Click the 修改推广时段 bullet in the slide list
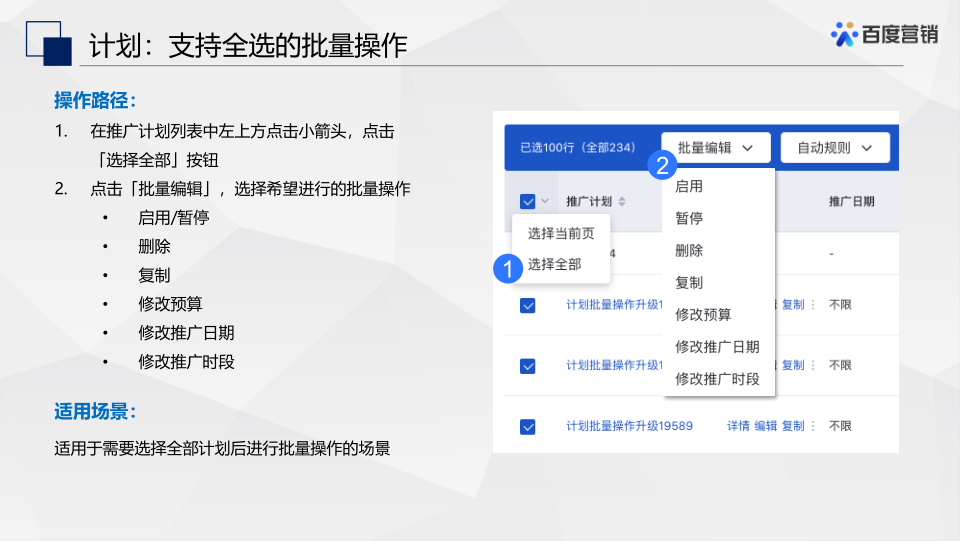Viewport: 960px width, 541px height. (186, 362)
